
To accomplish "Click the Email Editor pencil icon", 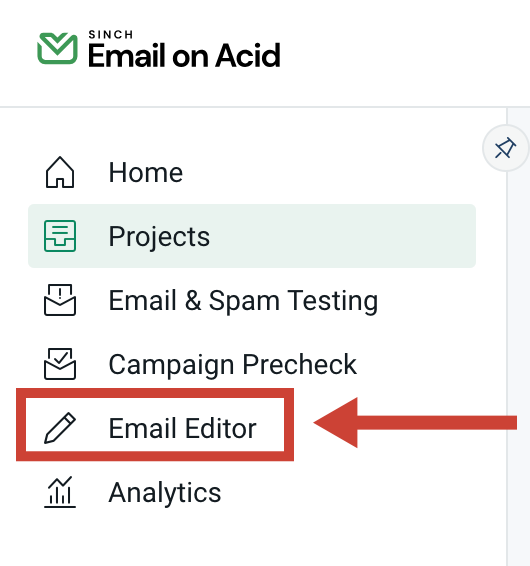I will click(x=60, y=428).
